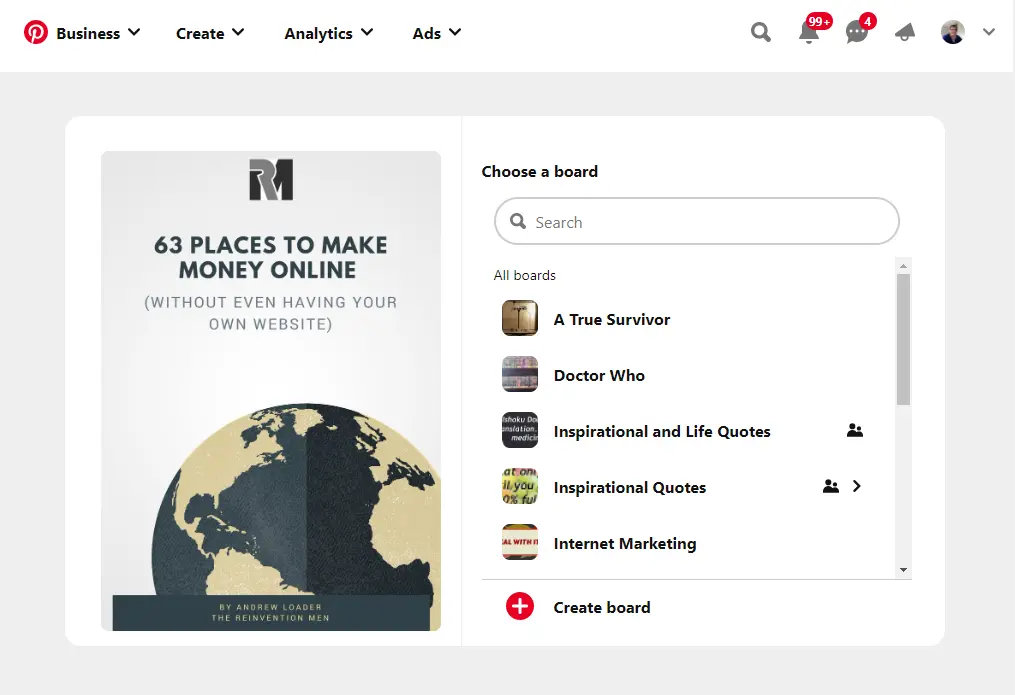
Task: Open the Analytics menu
Action: click(328, 33)
